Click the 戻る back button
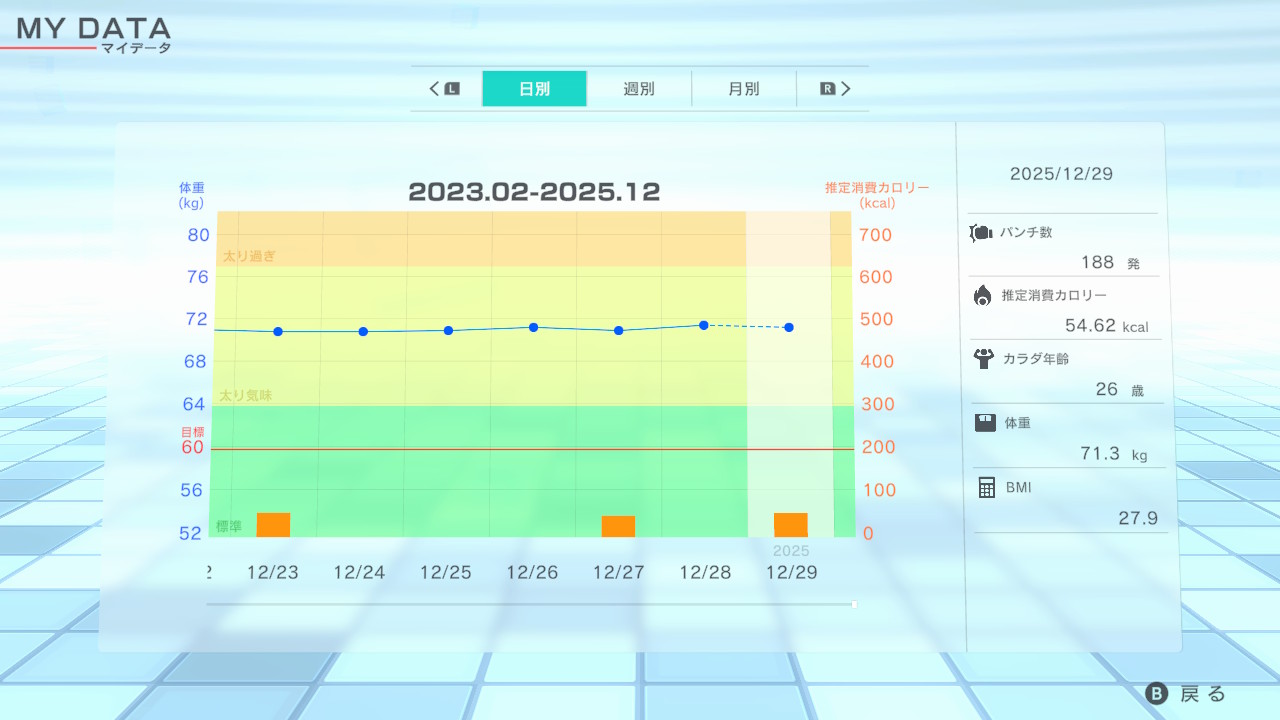Screen dimensions: 1280x720 [x=1186, y=694]
